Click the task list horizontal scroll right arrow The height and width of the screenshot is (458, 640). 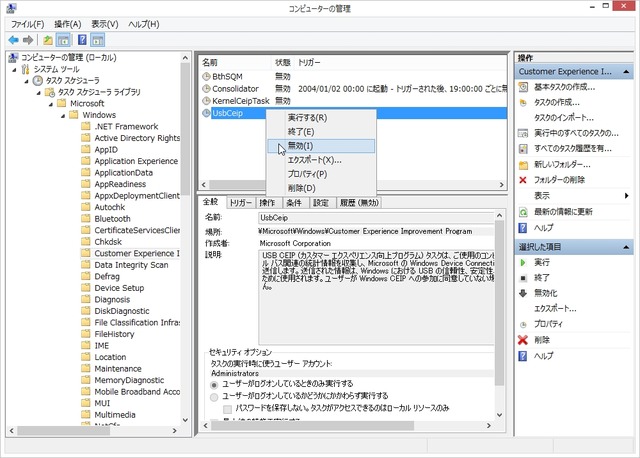(x=502, y=185)
